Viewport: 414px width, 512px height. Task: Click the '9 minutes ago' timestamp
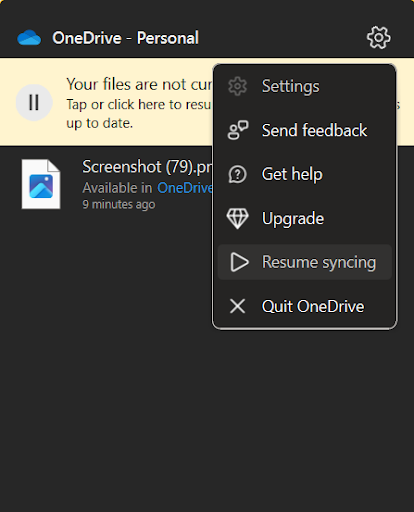tap(119, 204)
